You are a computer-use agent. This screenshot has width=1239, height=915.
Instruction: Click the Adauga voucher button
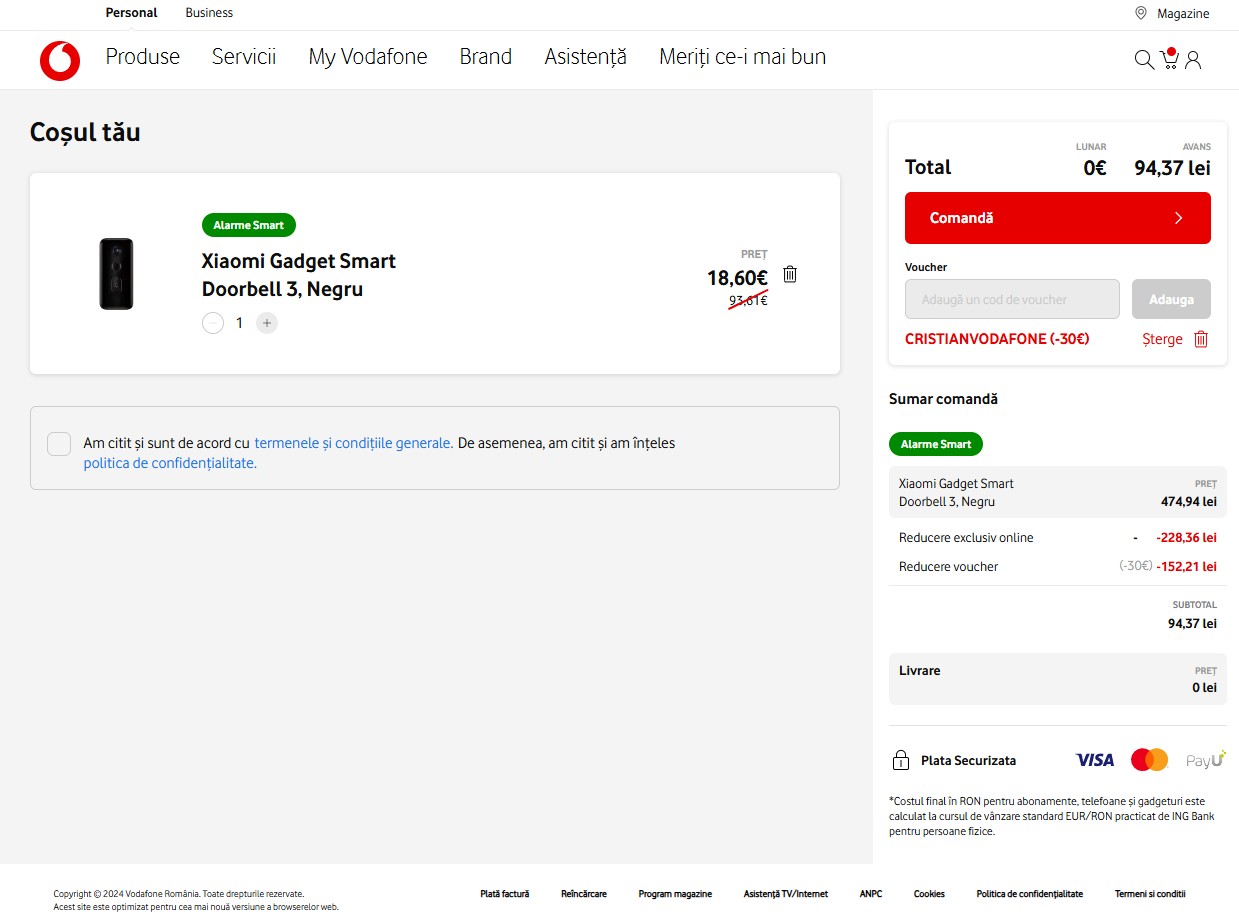1171,299
